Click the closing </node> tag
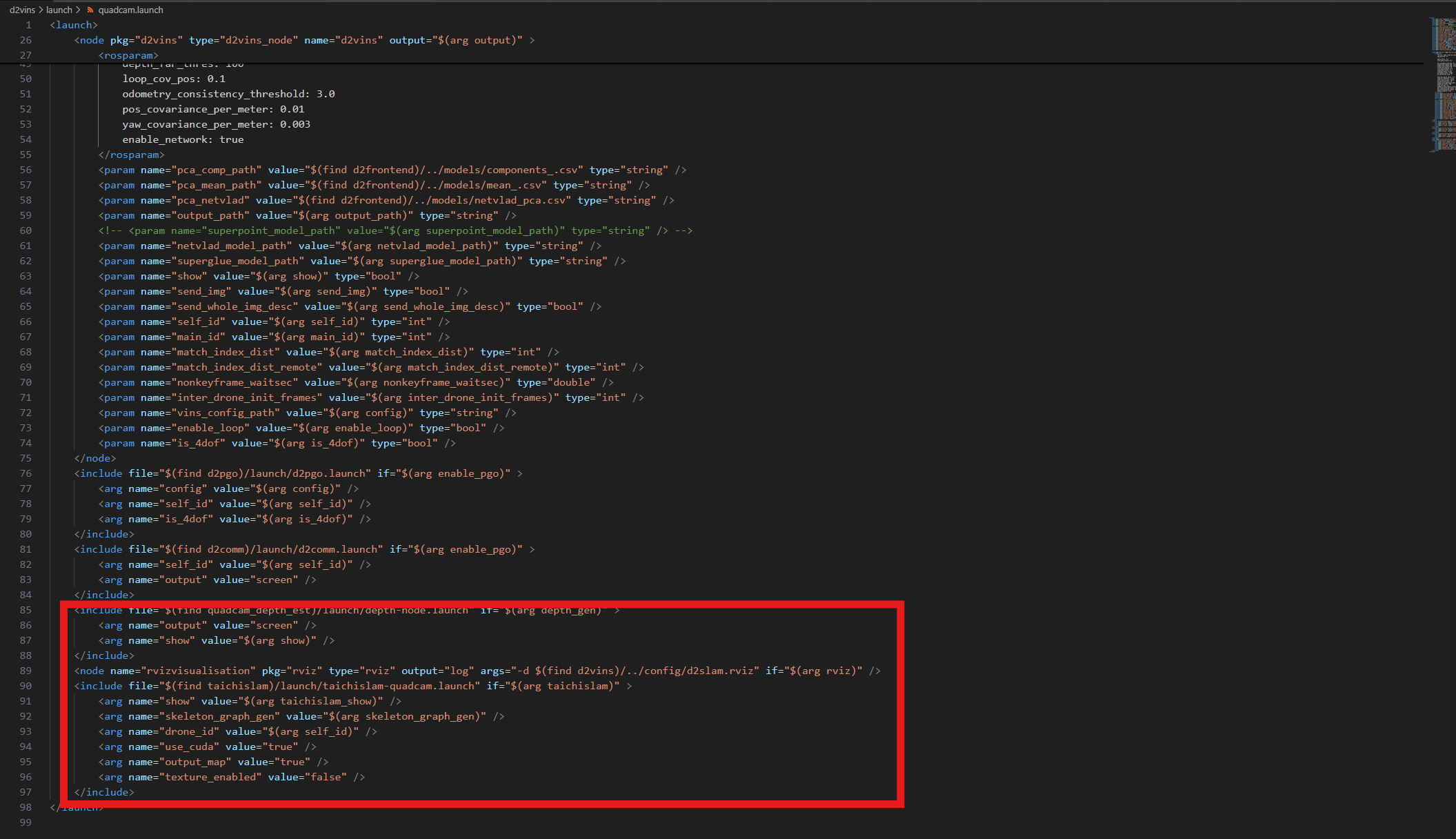Viewport: 1456px width, 839px height. (x=95, y=458)
